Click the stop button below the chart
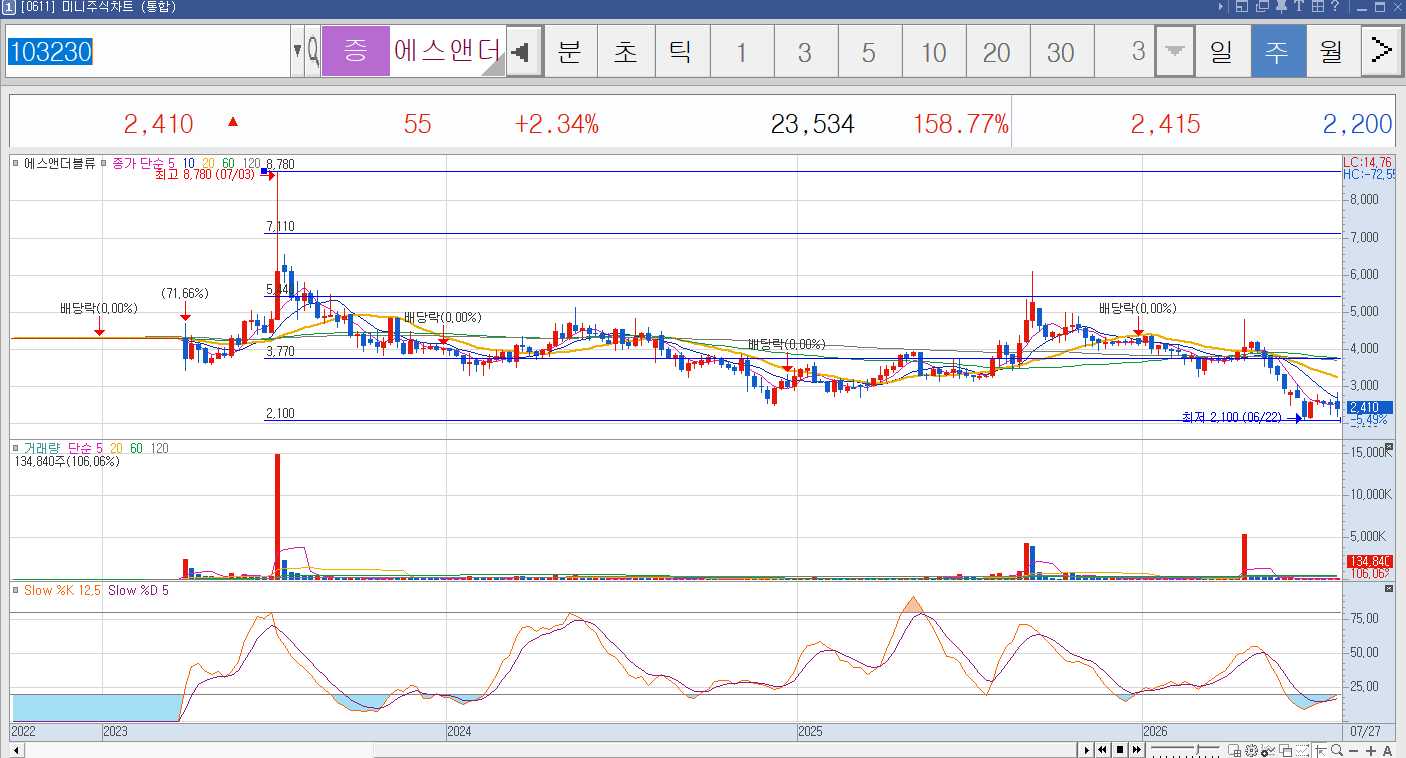Screen dimensions: 1406x758 point(1120,750)
